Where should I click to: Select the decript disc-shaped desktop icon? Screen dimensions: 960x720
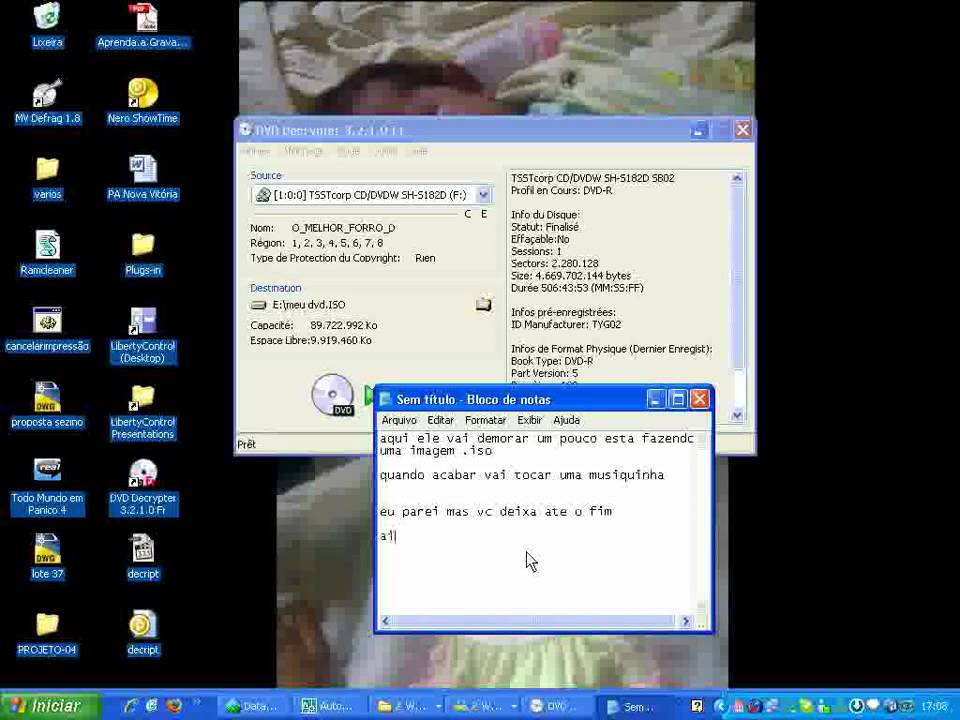(143, 632)
